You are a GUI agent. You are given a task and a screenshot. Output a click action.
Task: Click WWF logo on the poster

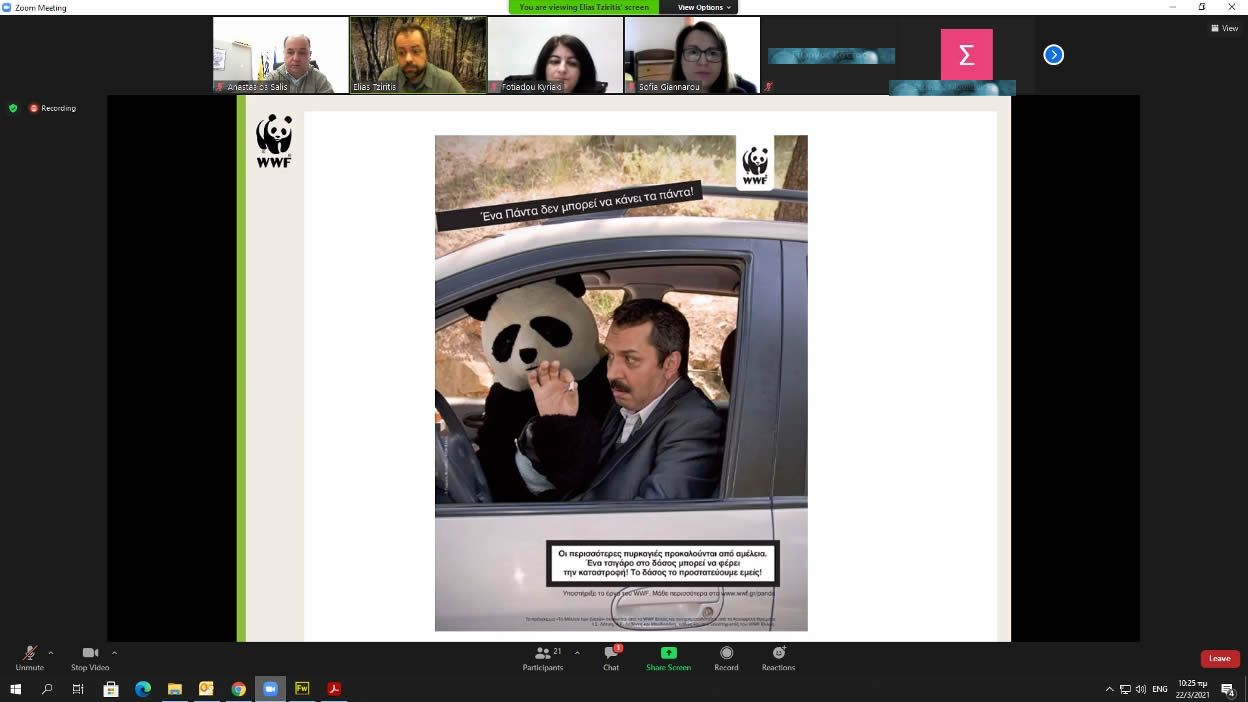click(755, 162)
